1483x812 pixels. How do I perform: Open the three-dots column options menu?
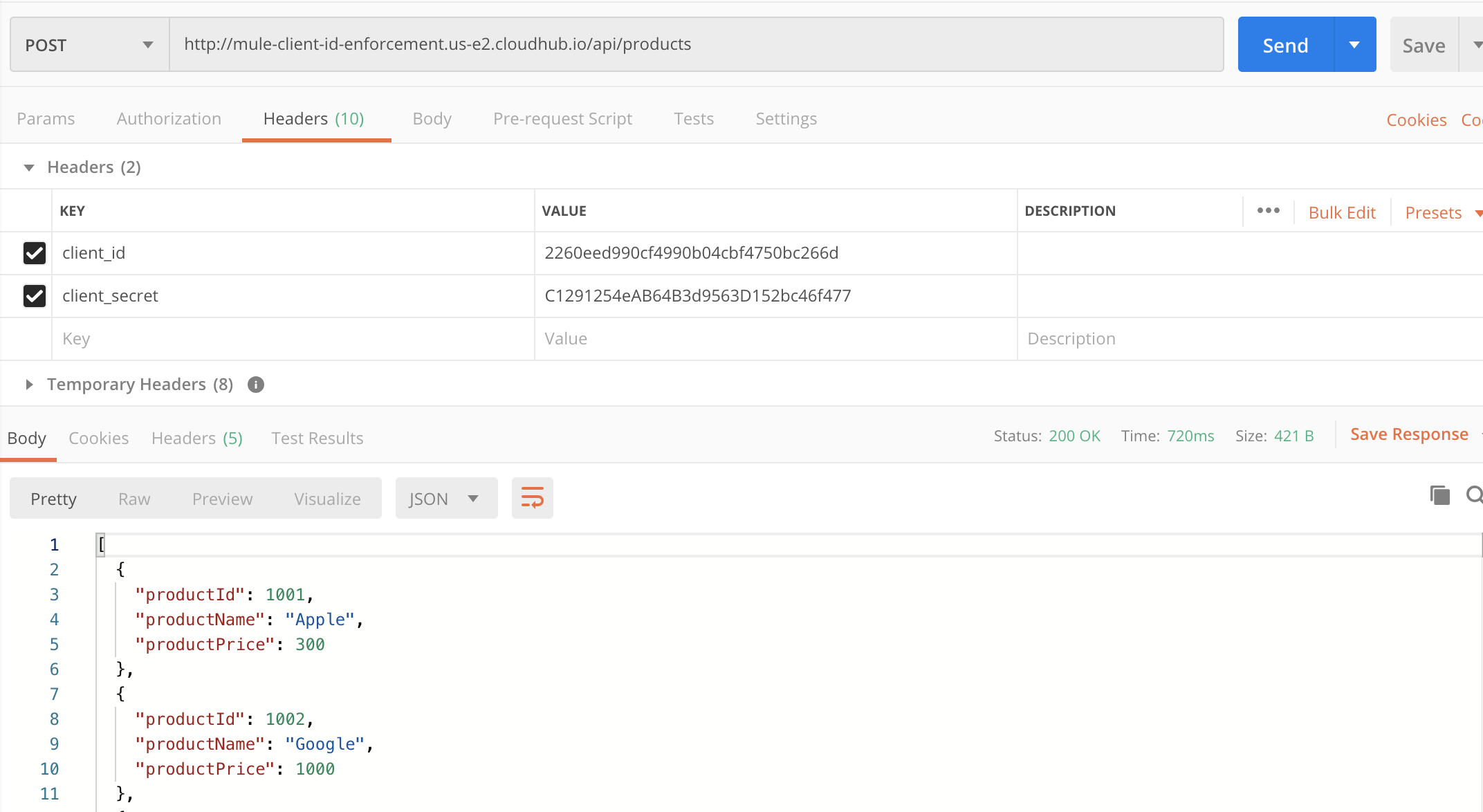(1268, 211)
